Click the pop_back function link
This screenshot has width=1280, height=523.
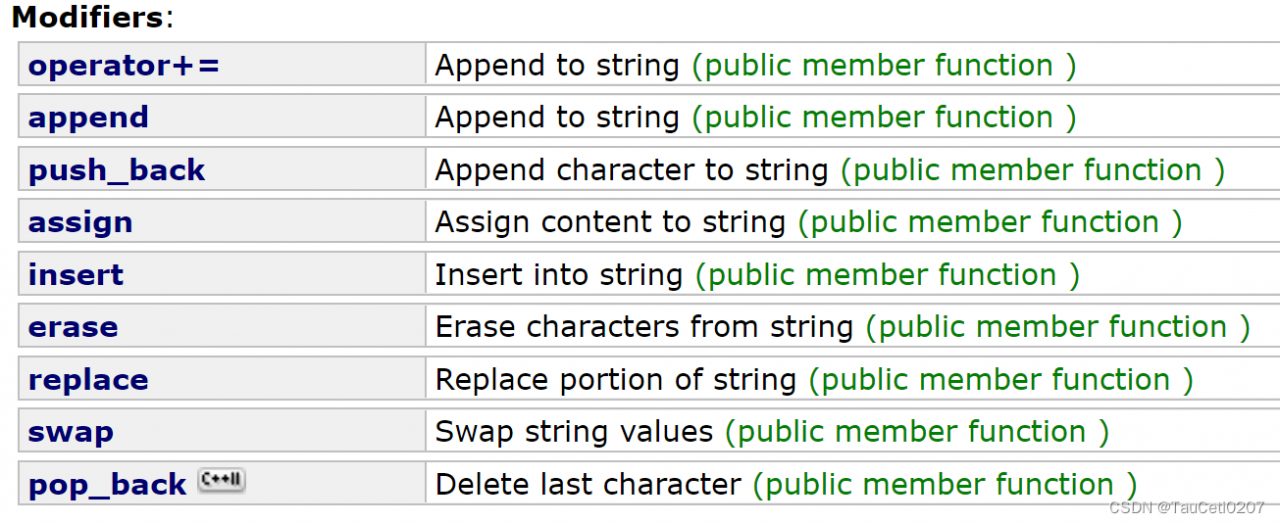pyautogui.click(x=107, y=485)
